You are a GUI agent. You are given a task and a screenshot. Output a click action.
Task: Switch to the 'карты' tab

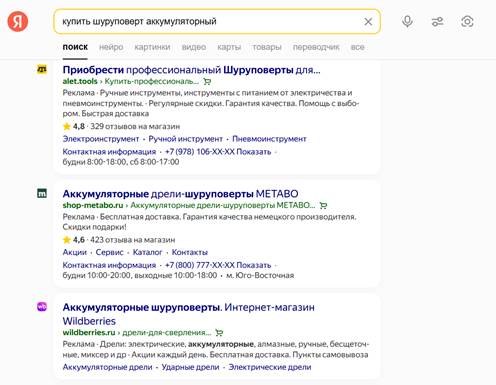229,47
